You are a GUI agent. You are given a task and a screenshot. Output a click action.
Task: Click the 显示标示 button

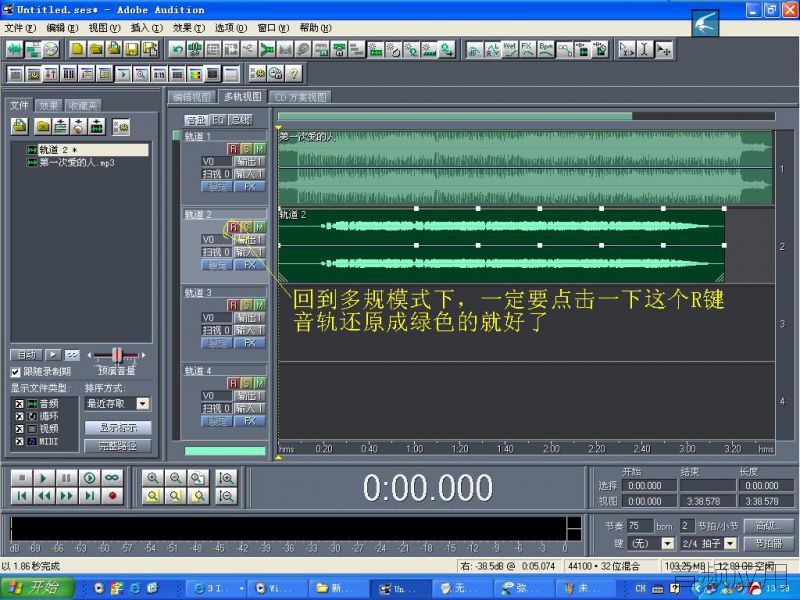click(118, 428)
